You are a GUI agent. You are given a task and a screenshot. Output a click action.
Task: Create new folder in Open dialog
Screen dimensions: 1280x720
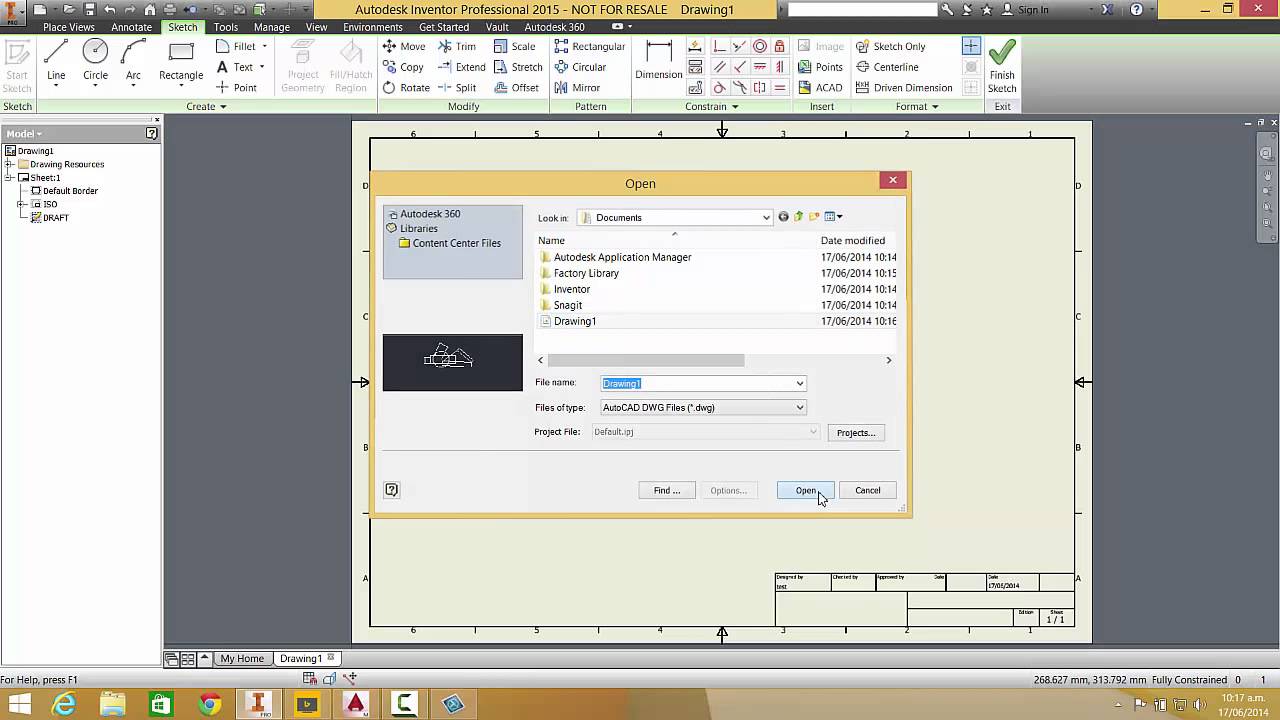tap(814, 217)
